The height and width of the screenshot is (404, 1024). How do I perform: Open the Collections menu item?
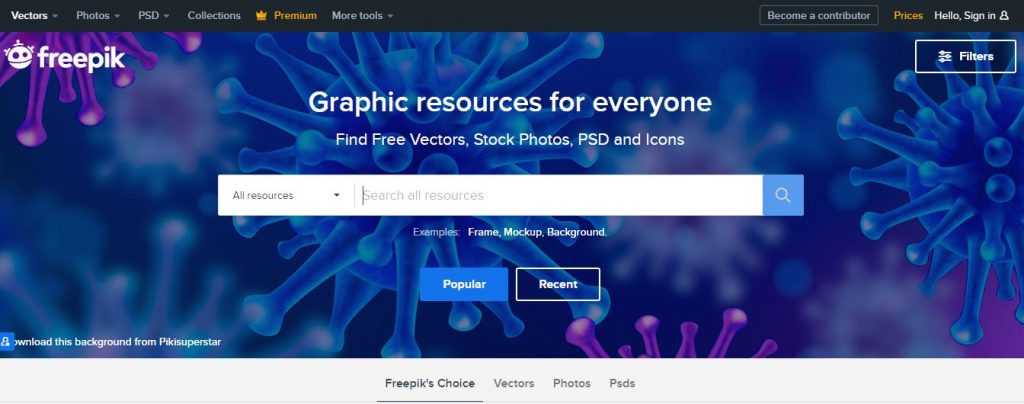[x=214, y=16]
